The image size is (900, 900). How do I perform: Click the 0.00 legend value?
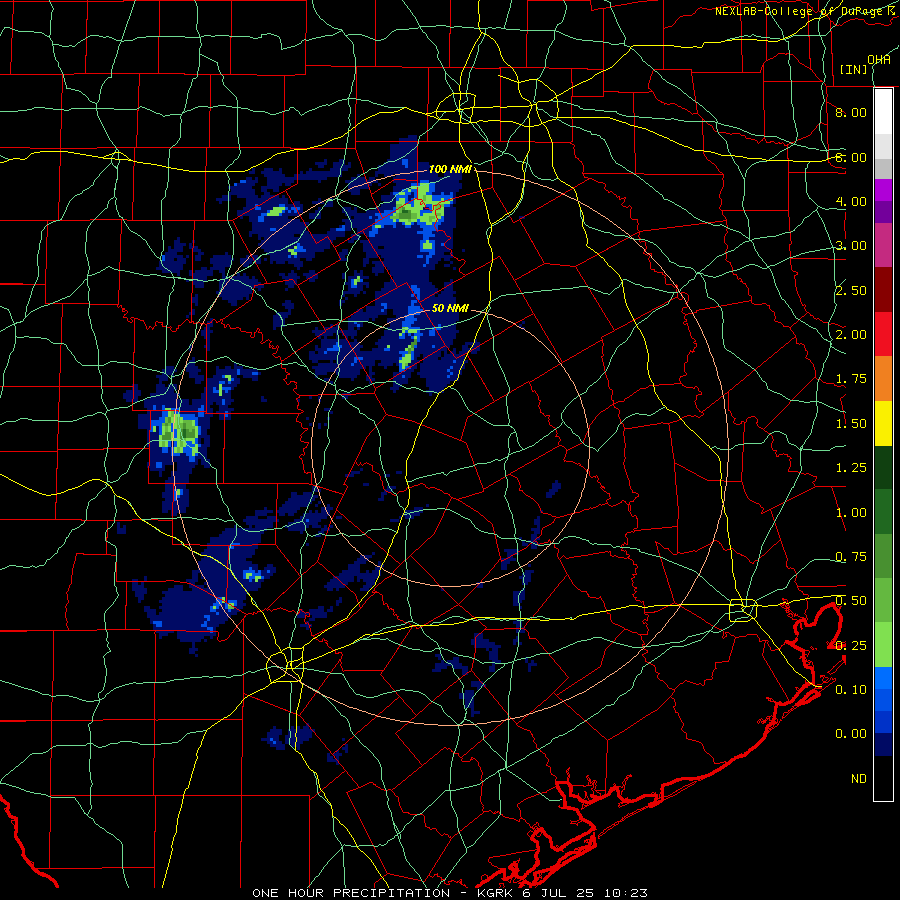851,734
